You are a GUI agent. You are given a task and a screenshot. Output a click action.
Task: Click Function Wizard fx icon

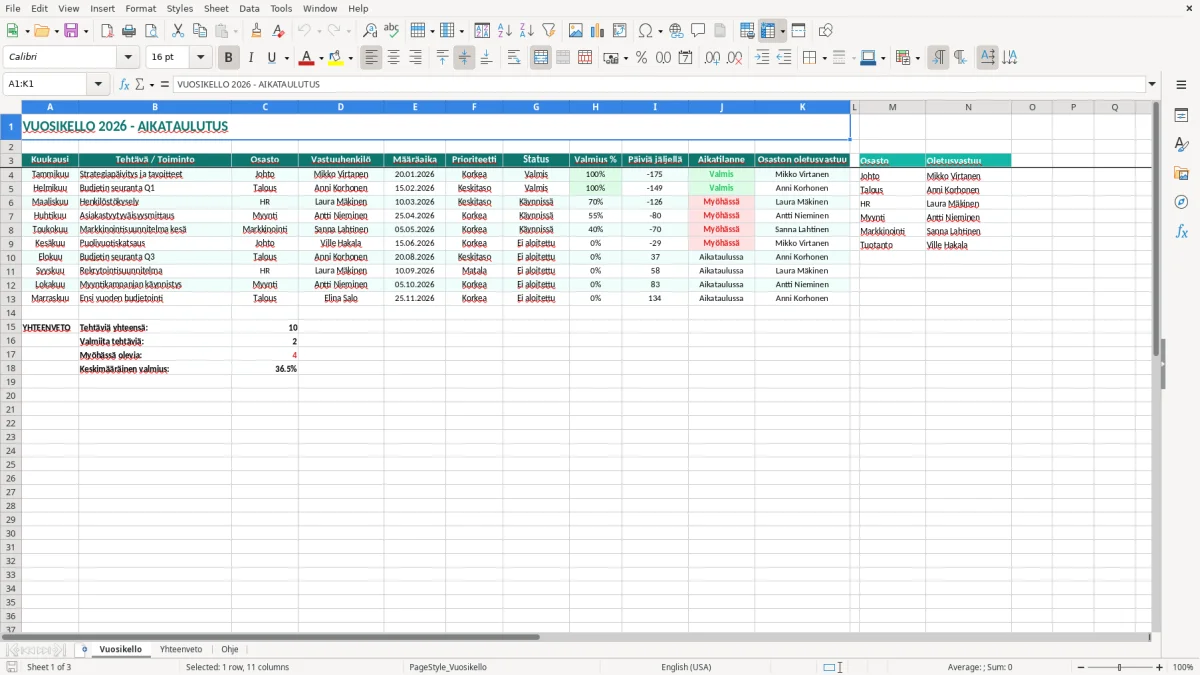tap(124, 84)
